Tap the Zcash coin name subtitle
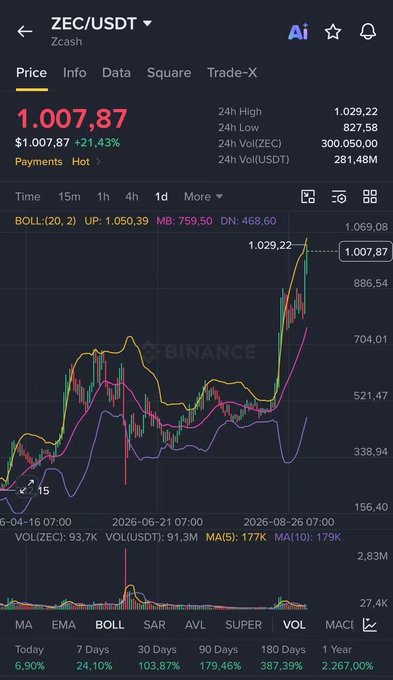The height and width of the screenshot is (680, 393). (66, 42)
